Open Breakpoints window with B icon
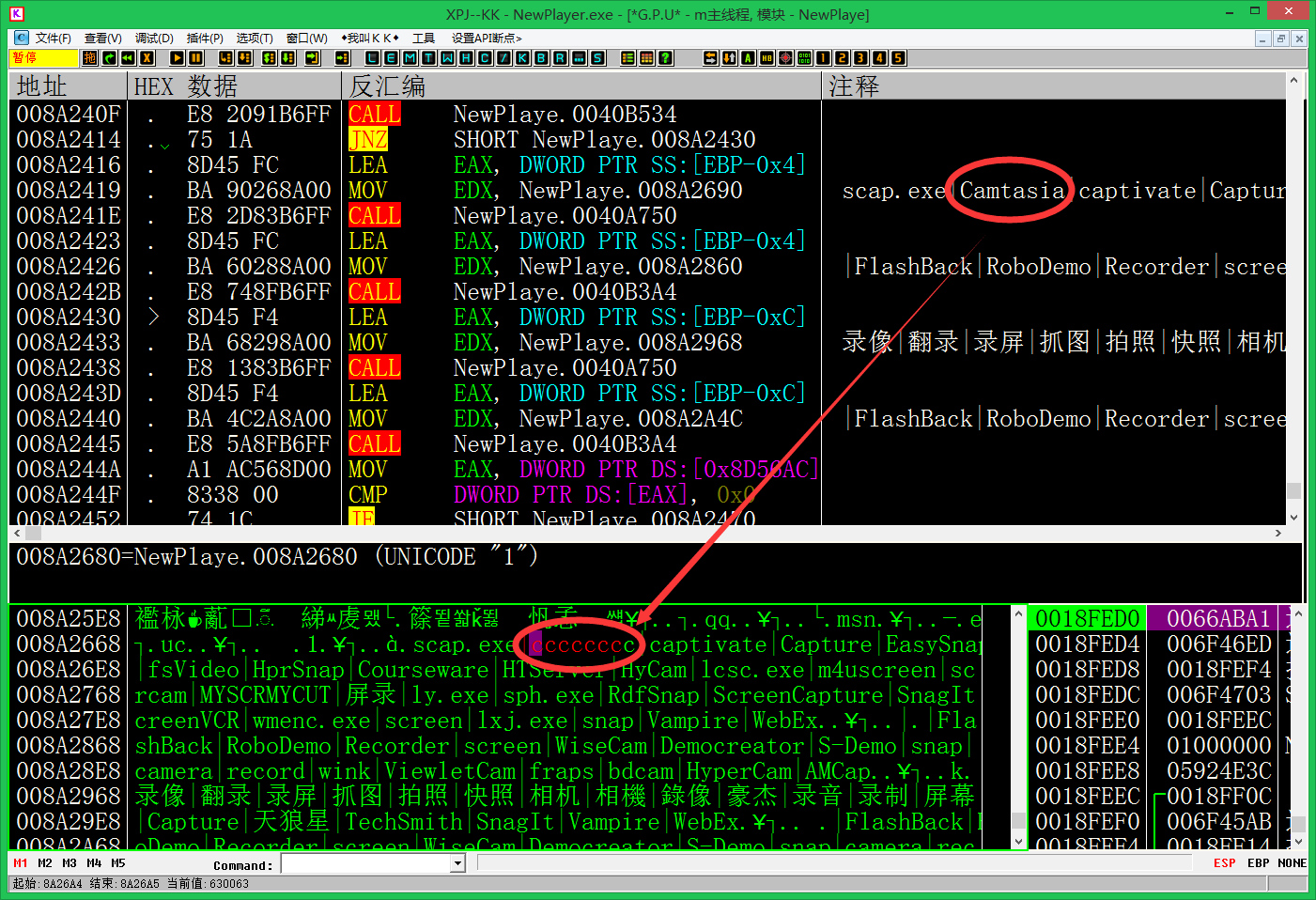The image size is (1316, 900). (542, 58)
